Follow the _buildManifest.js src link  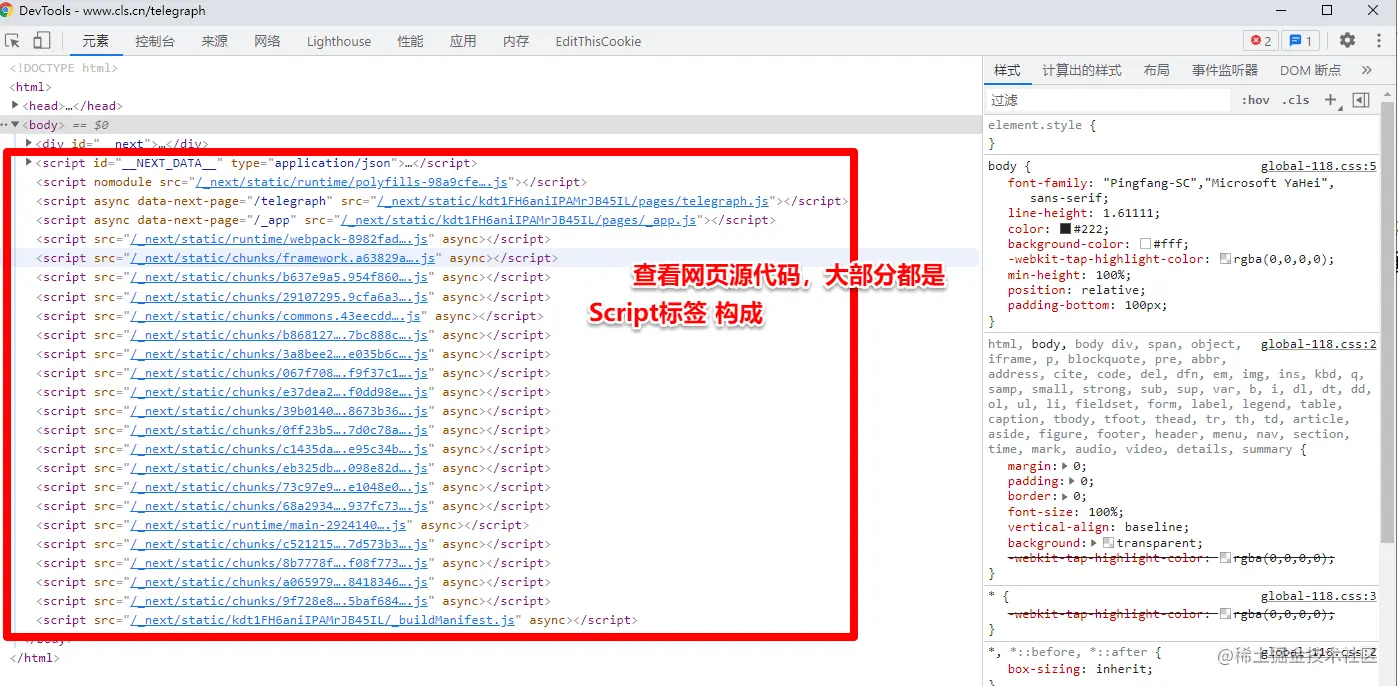[323, 620]
